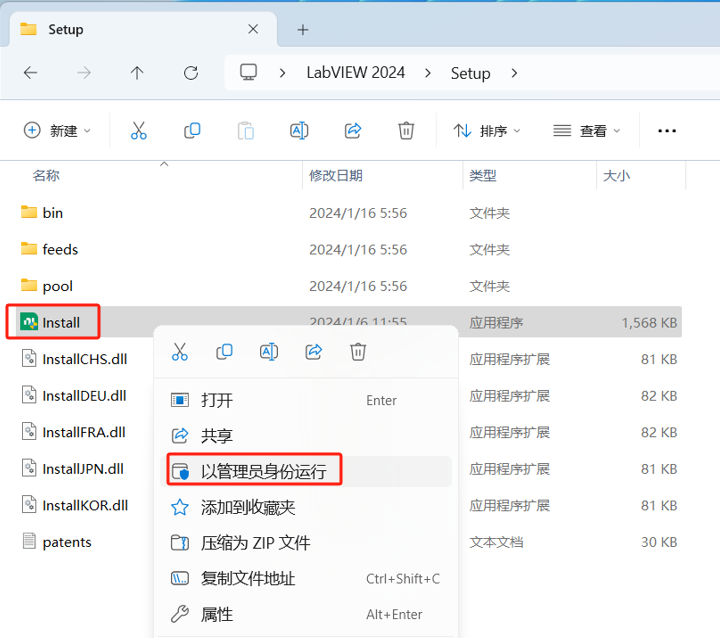Open the 排序 (Sort) dropdown

487,131
